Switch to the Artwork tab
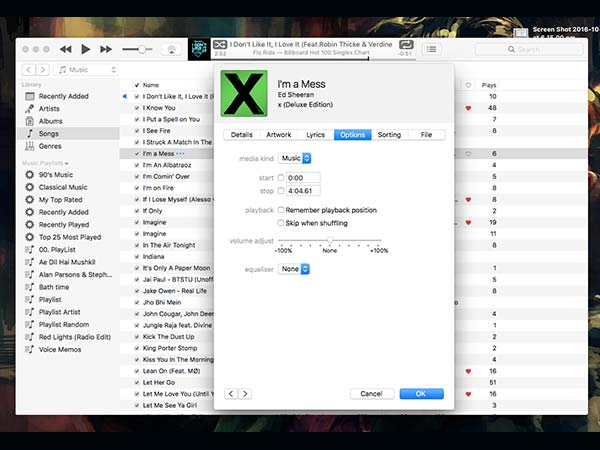 click(x=279, y=135)
